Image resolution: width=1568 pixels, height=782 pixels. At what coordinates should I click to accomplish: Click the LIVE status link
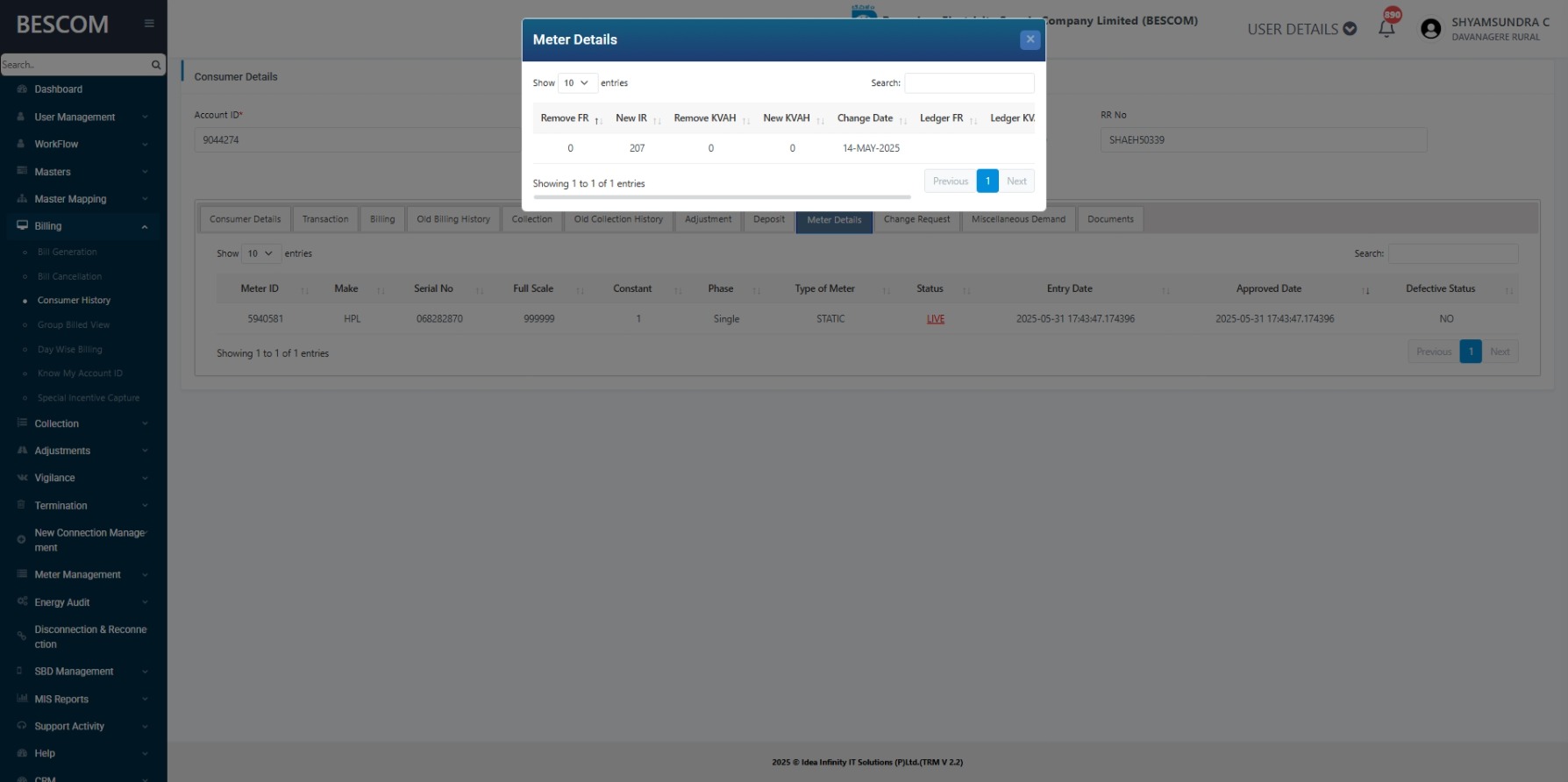tap(936, 319)
